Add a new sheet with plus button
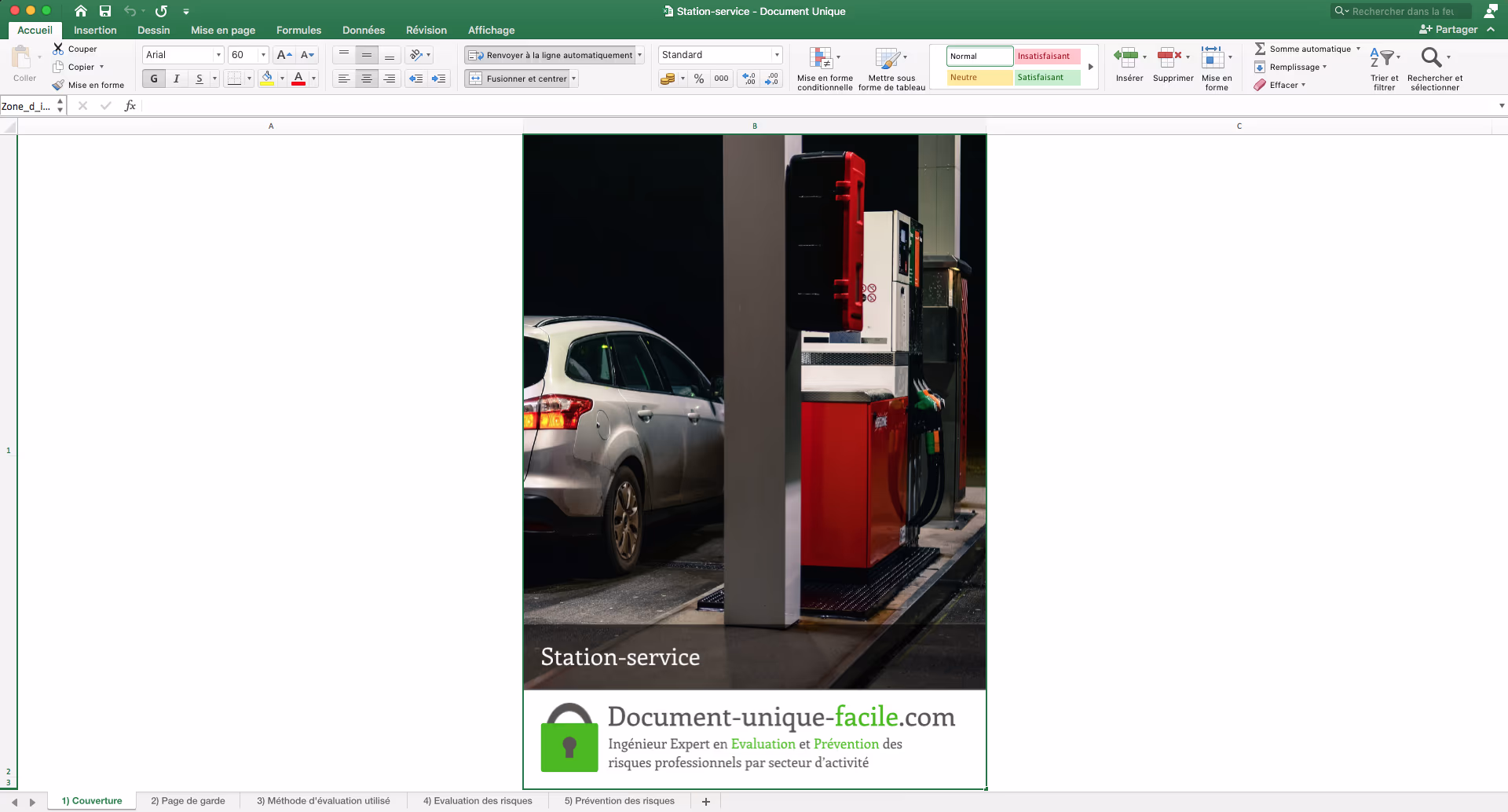The width and height of the screenshot is (1508, 812). point(706,802)
